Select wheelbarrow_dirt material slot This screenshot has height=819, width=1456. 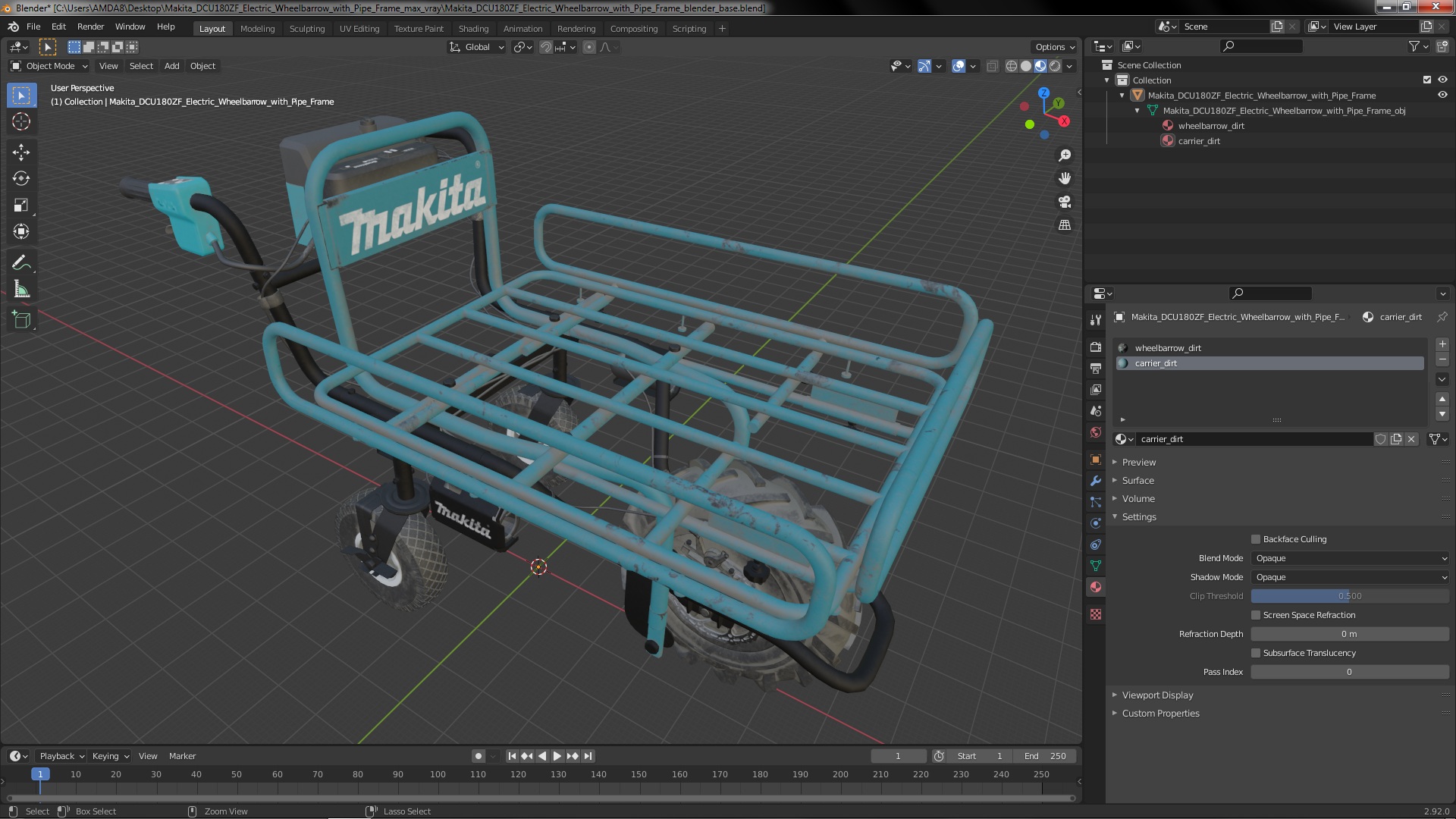click(x=1168, y=348)
